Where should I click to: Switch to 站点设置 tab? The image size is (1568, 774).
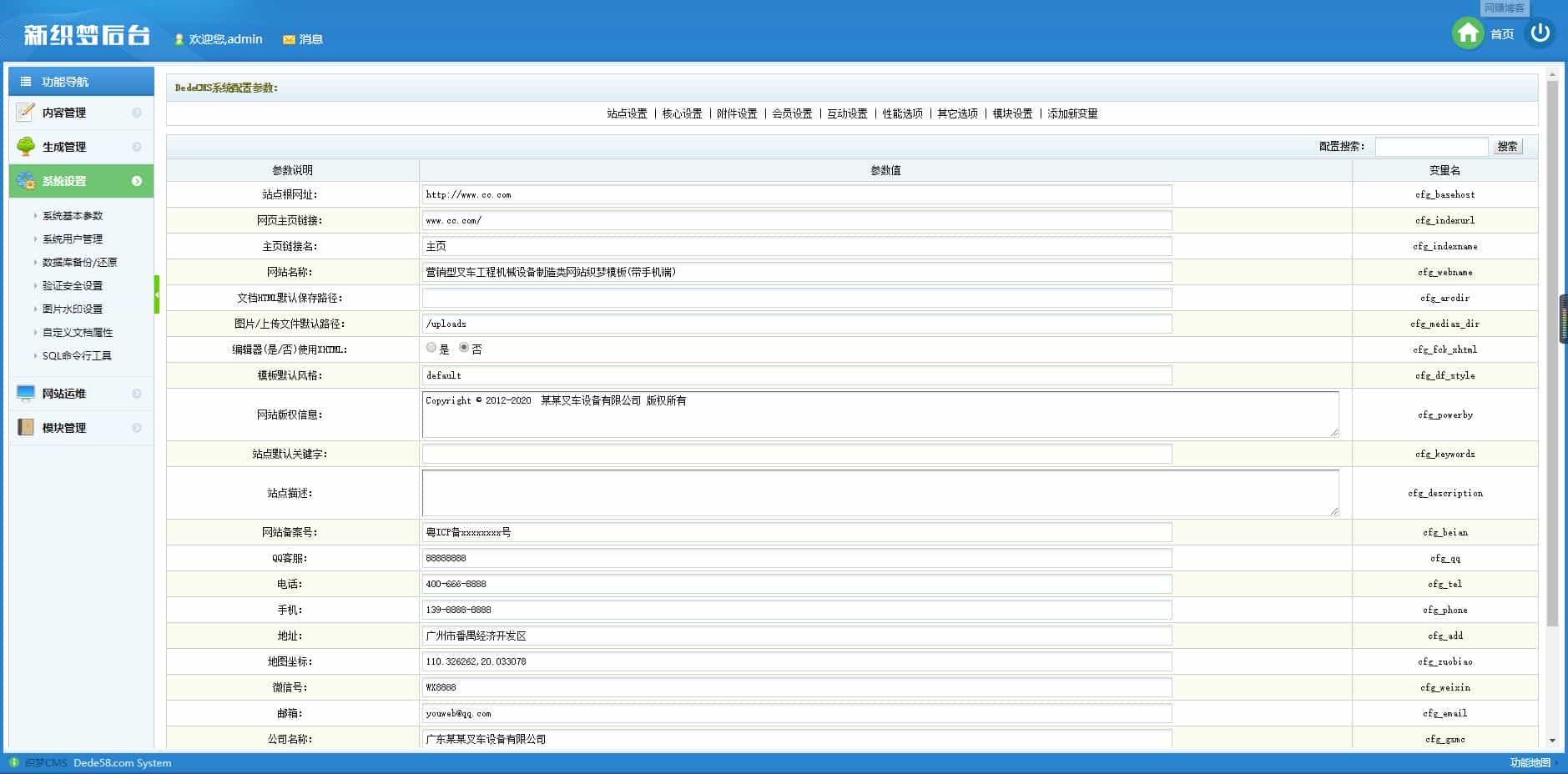click(x=627, y=113)
